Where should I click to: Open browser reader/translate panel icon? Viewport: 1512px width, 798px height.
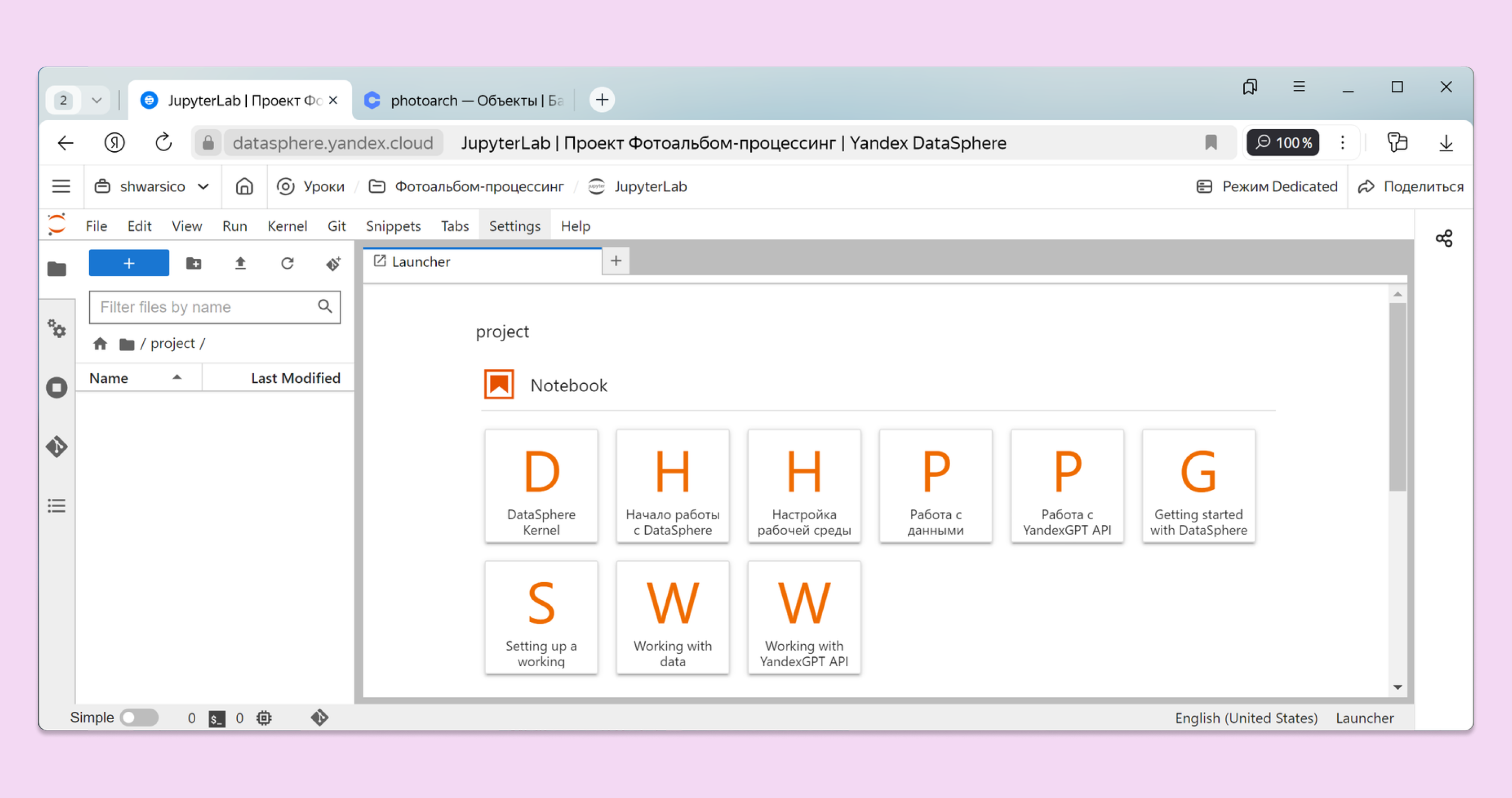click(x=1397, y=143)
